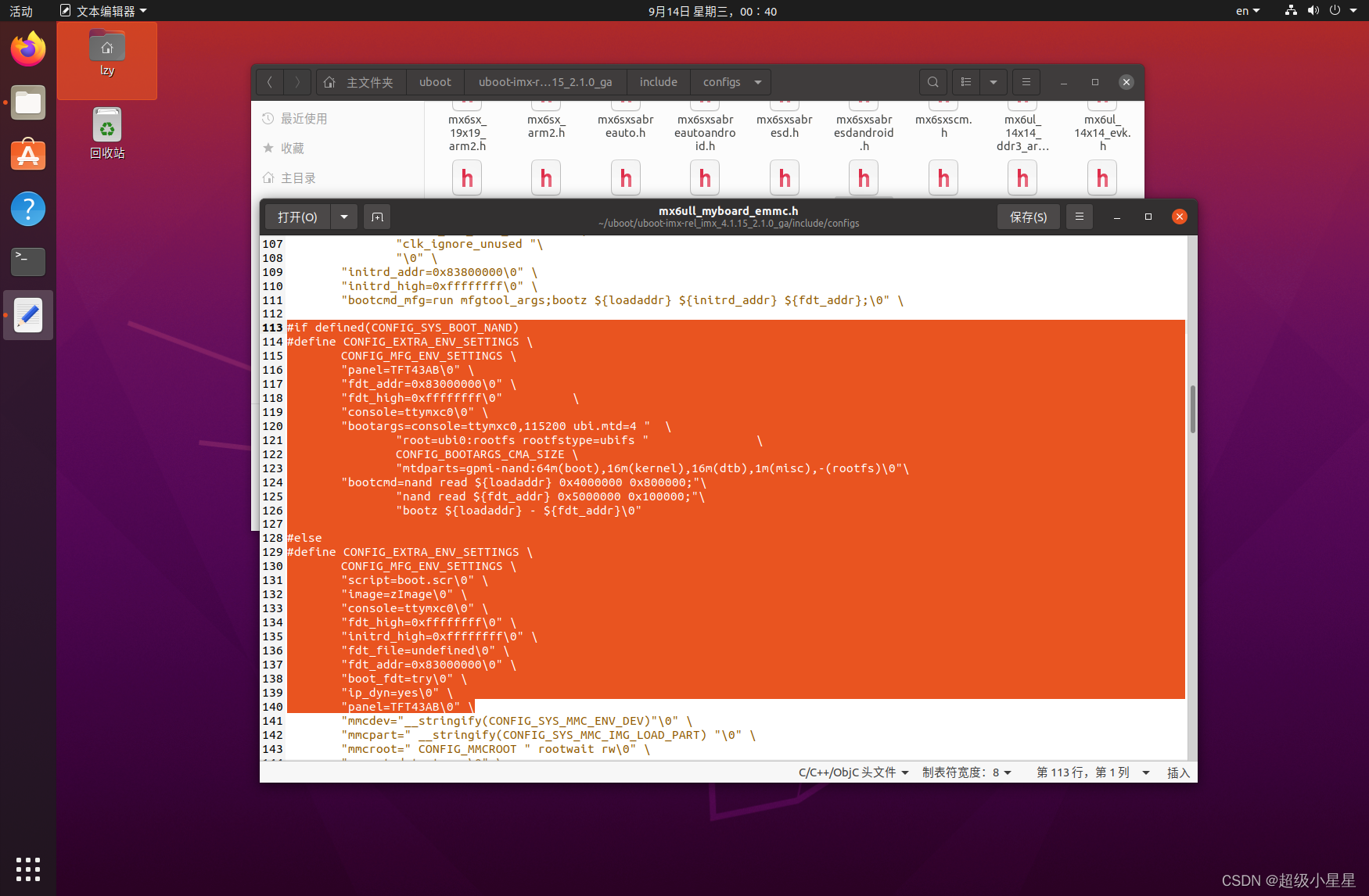The image size is (1369, 896).
Task: Open the Show Applications grid
Action: pyautogui.click(x=27, y=869)
